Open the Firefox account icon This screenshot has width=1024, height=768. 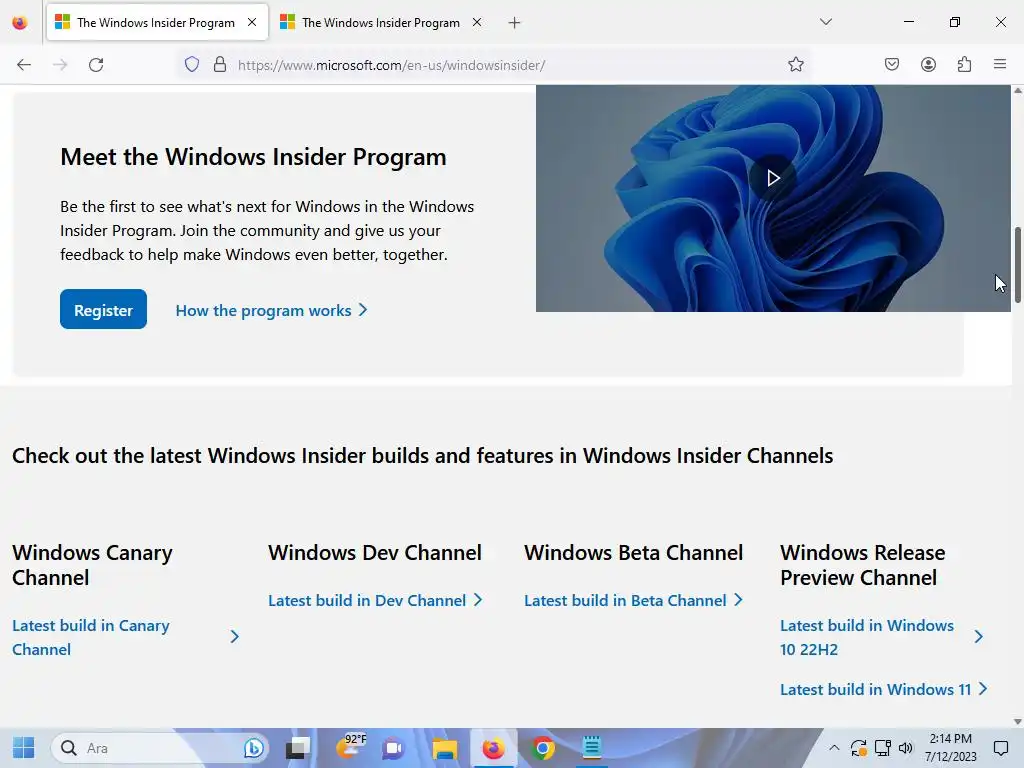[928, 64]
